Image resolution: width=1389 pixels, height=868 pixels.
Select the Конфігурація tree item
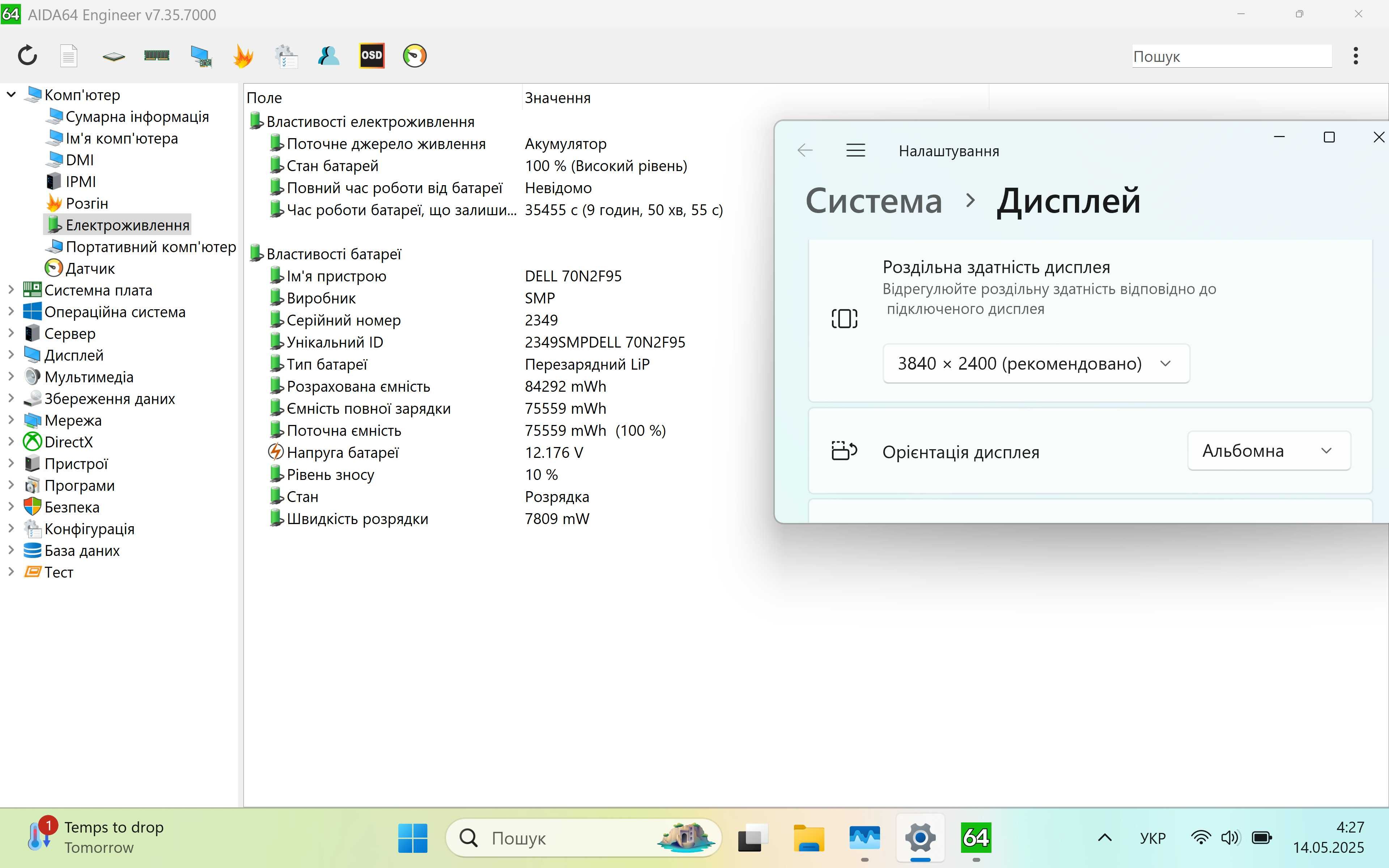click(x=89, y=529)
